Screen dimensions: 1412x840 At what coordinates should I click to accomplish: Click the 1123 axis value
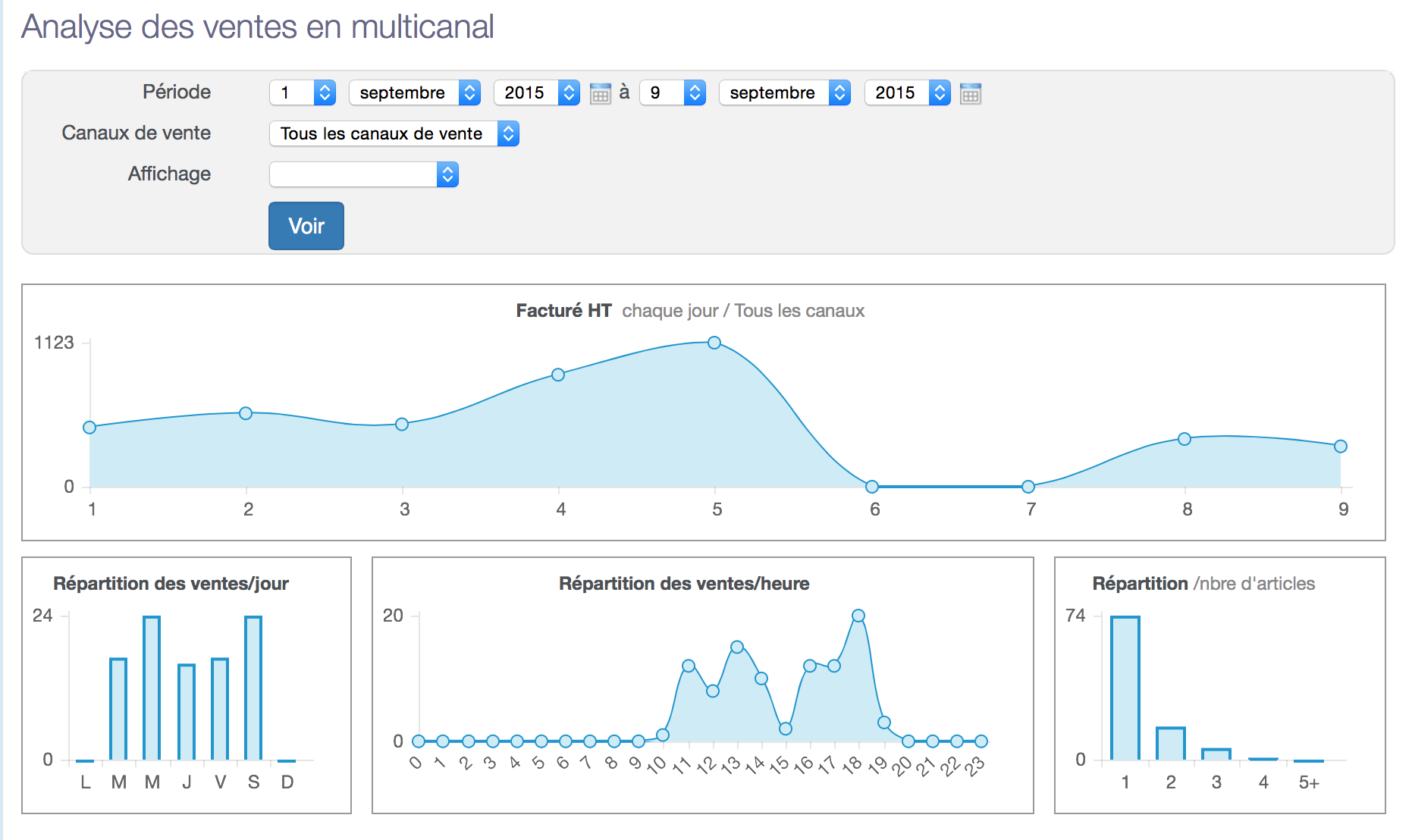pos(54,343)
